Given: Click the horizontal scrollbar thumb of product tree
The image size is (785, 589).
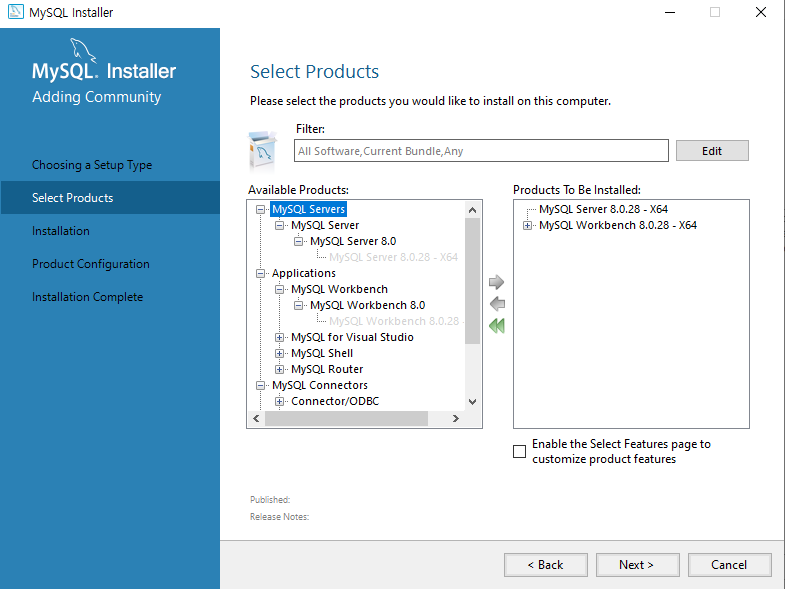Looking at the screenshot, I should (346, 418).
